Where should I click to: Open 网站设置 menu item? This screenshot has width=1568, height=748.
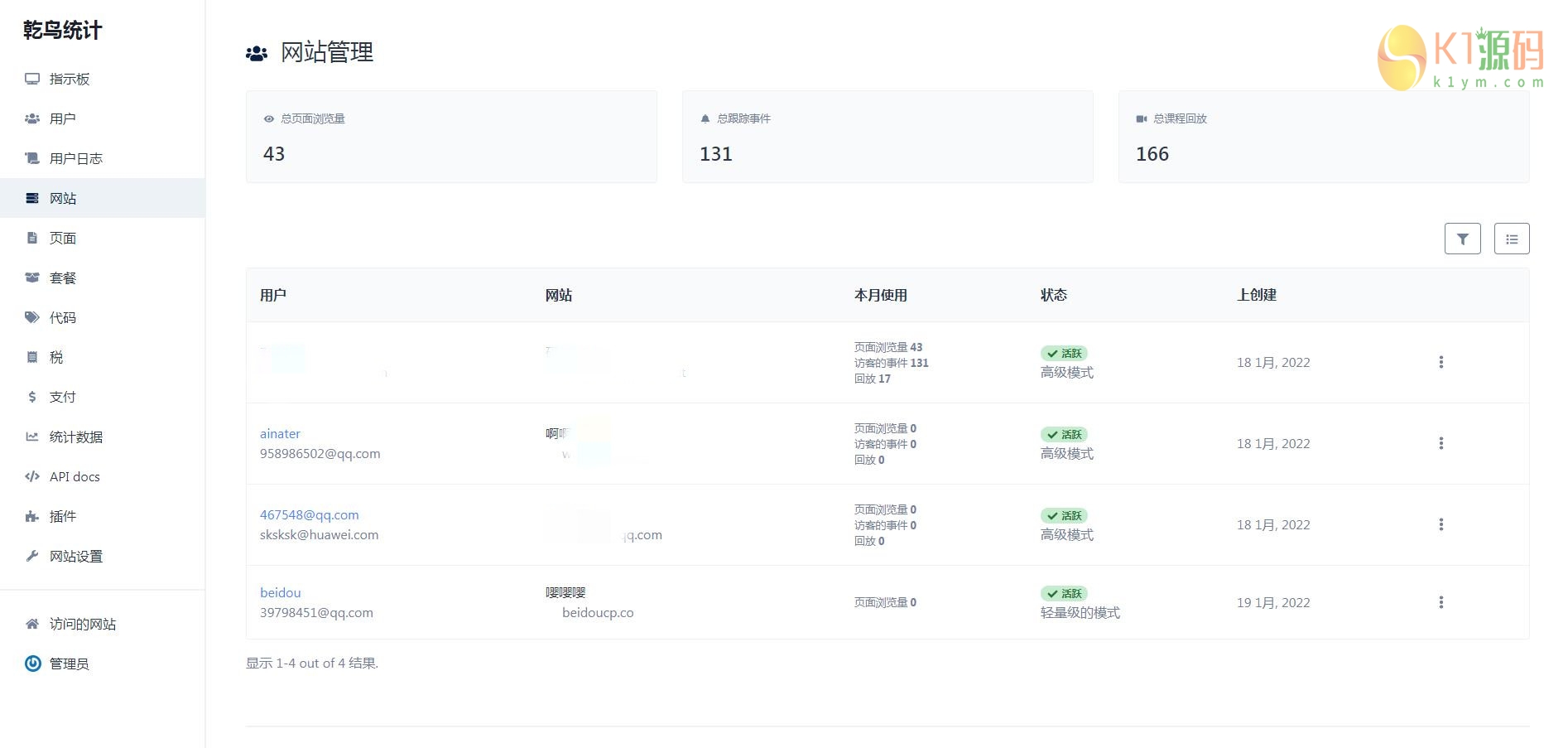click(x=76, y=556)
